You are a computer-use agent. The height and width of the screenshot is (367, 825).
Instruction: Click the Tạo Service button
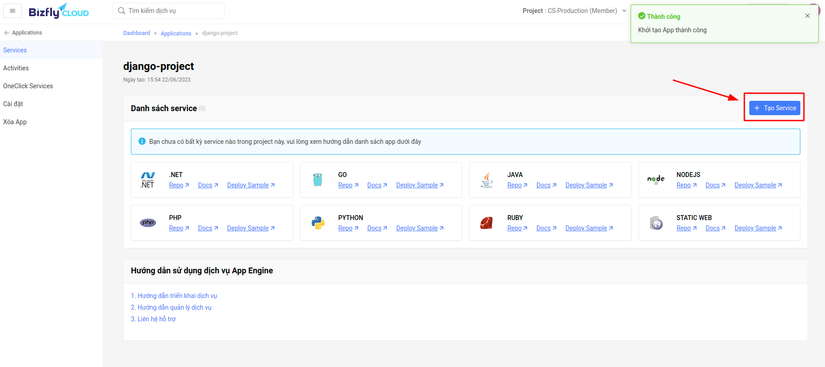click(774, 108)
